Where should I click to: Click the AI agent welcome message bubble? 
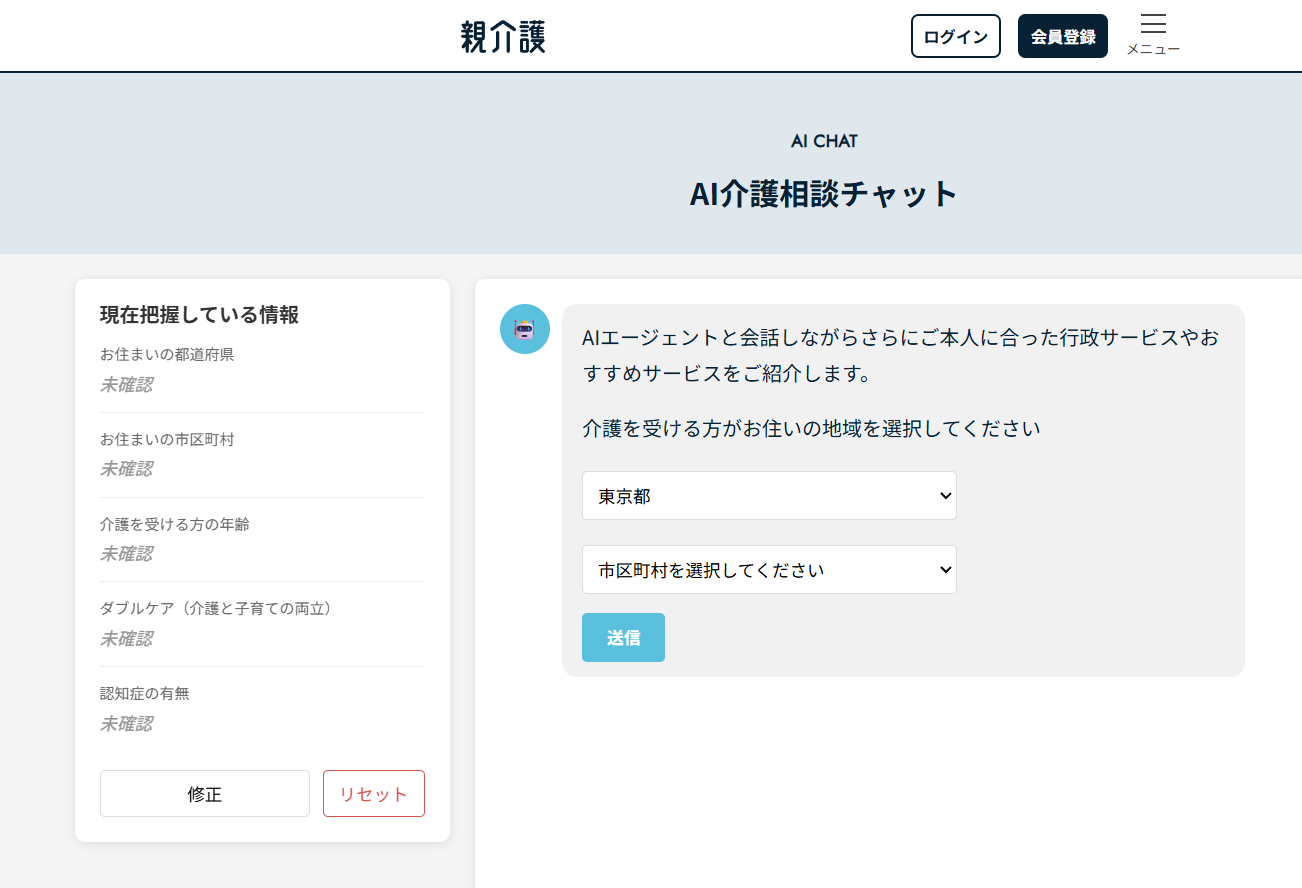click(x=900, y=357)
